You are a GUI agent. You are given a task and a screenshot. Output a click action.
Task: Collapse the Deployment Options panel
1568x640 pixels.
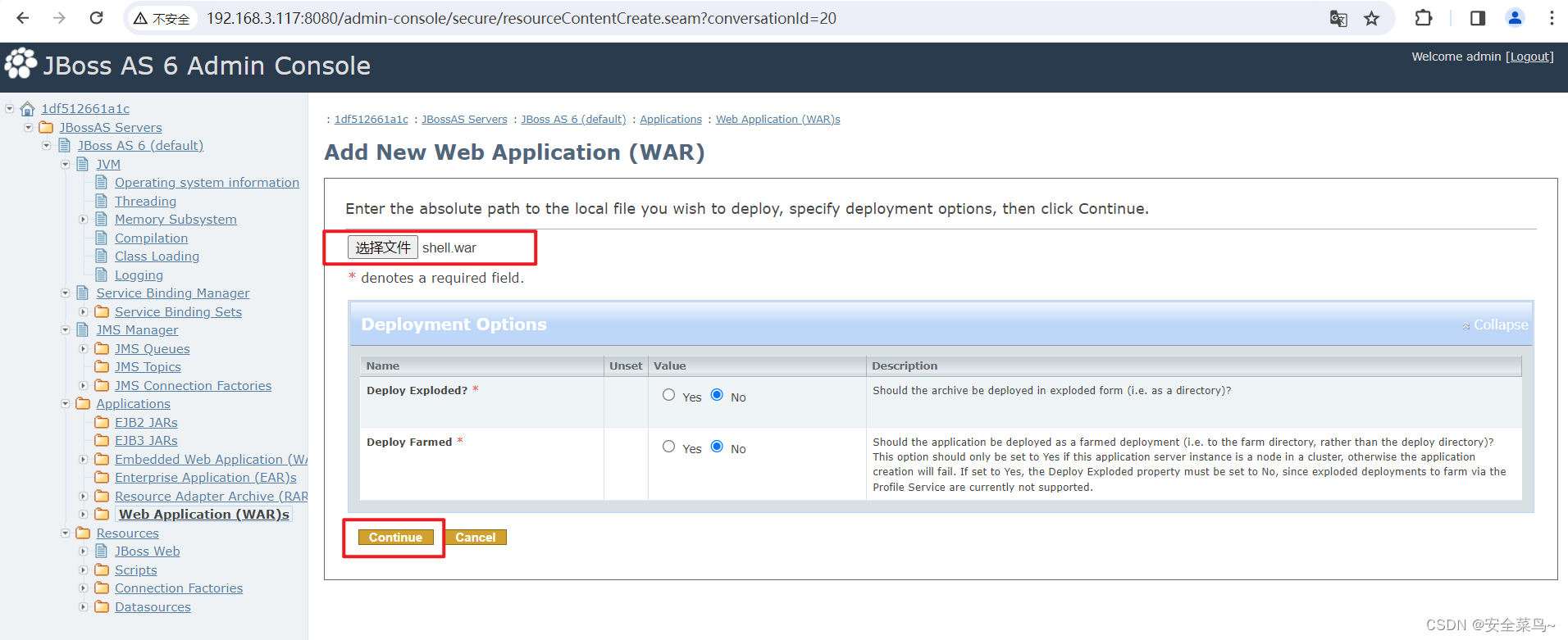click(1495, 325)
